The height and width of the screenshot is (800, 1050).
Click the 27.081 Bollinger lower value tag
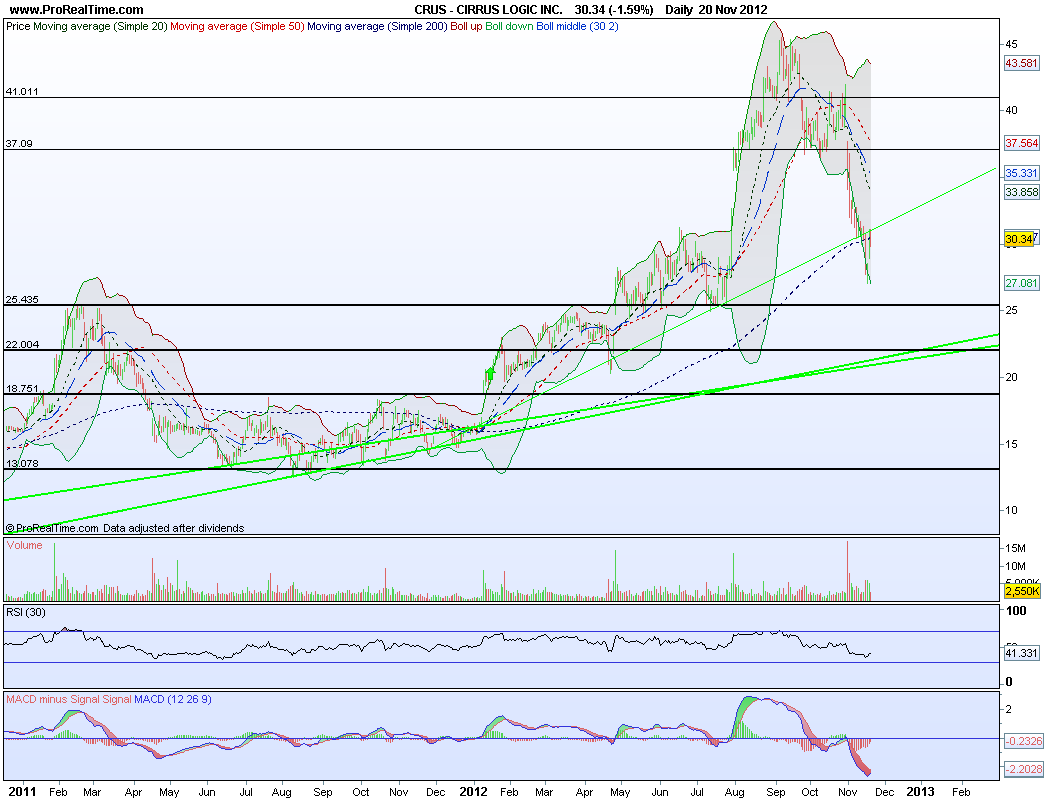[1022, 283]
